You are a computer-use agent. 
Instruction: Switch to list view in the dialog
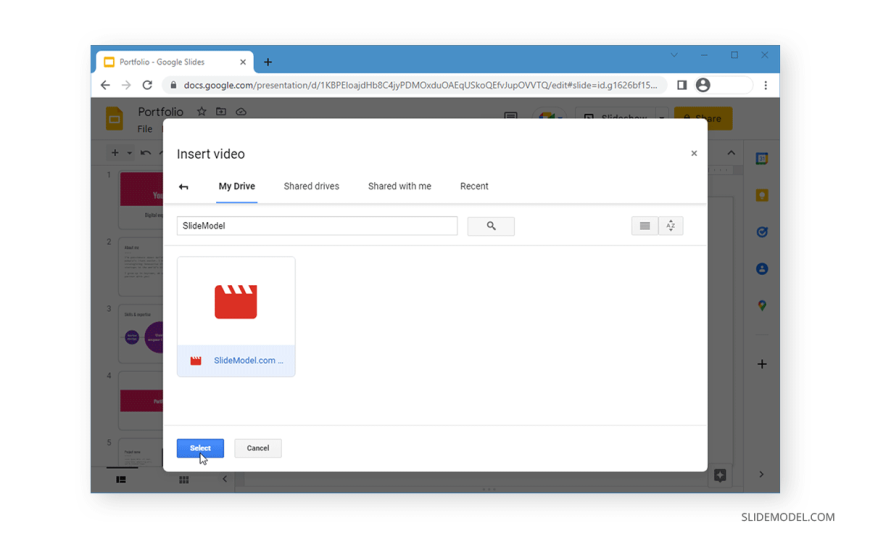coord(644,226)
